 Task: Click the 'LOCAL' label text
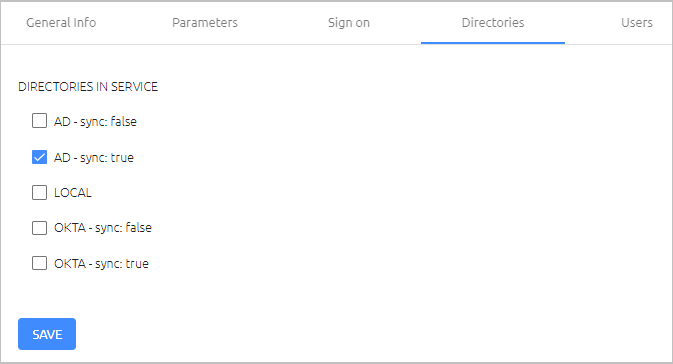73,193
